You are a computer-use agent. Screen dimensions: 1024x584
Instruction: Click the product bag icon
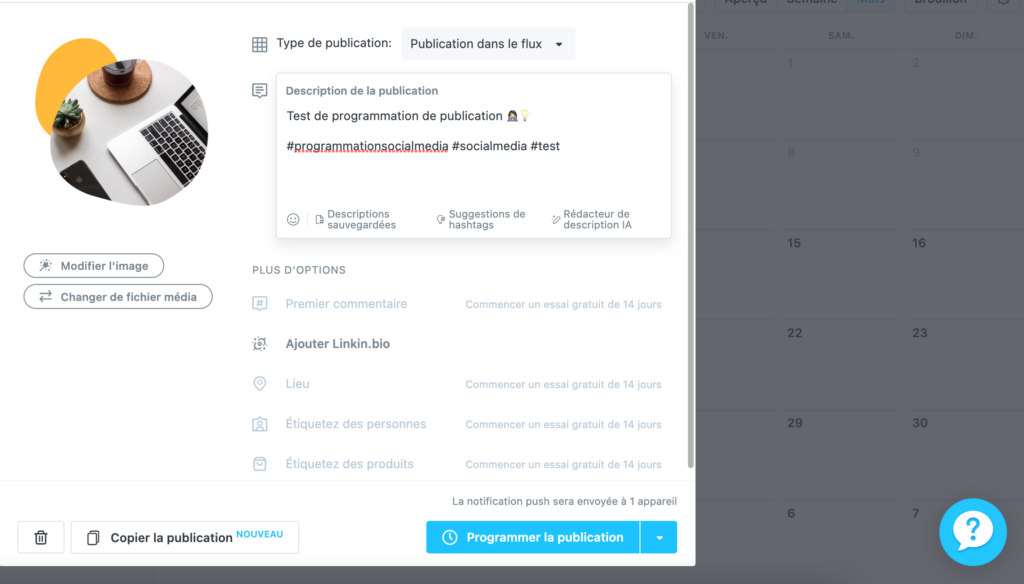coord(259,464)
